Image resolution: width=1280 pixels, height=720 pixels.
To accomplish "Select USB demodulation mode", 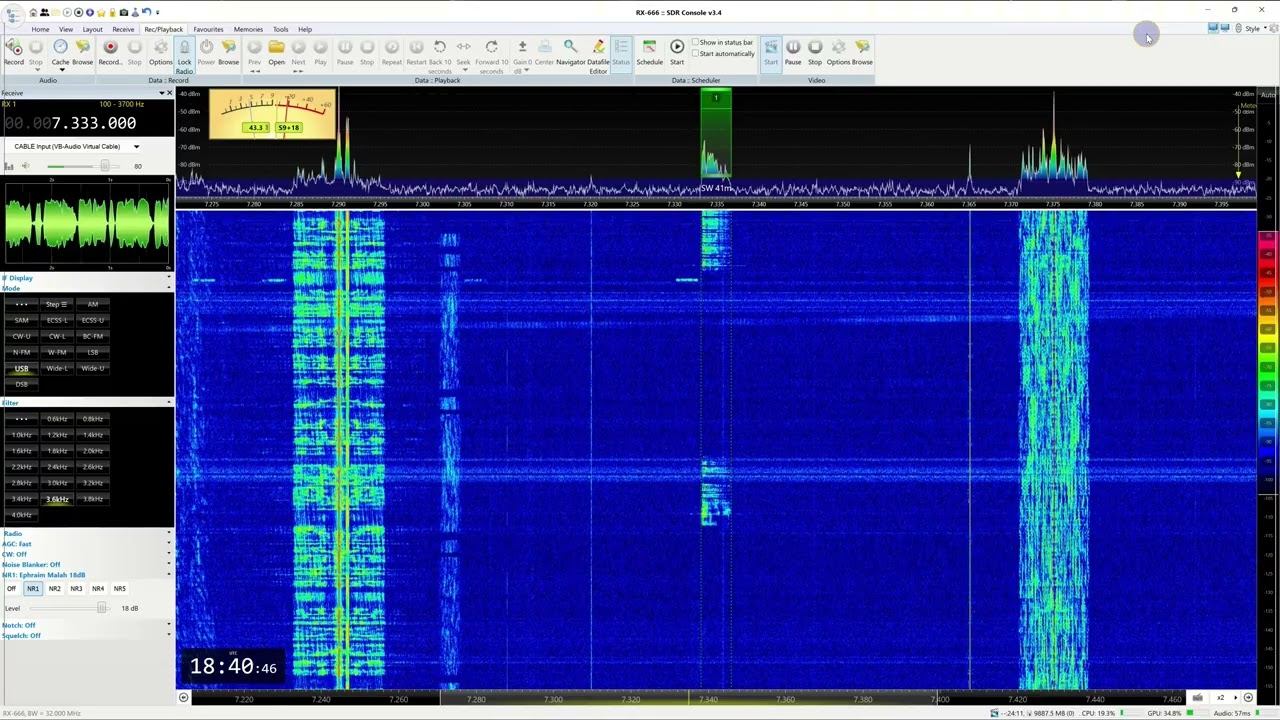I will coord(21,368).
